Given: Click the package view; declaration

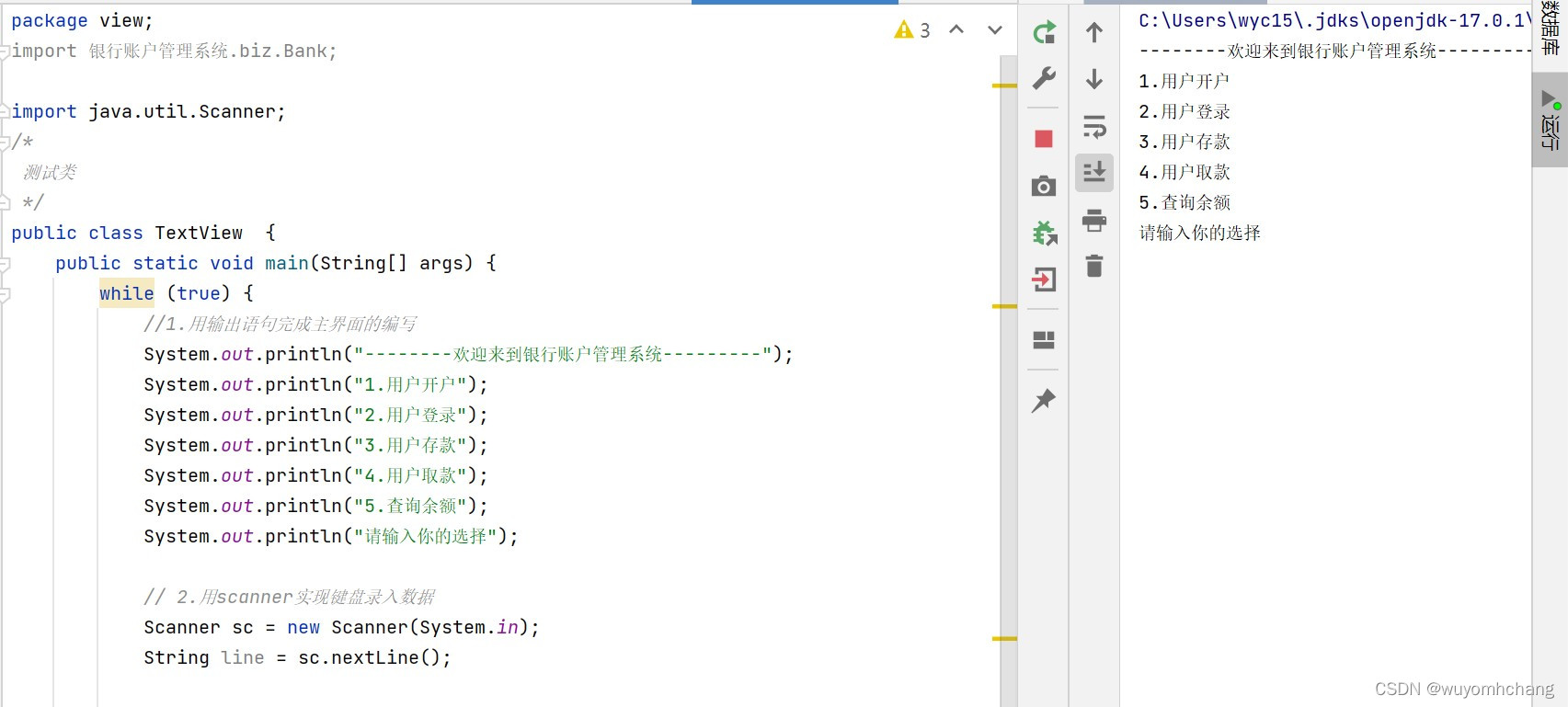Looking at the screenshot, I should (82, 20).
